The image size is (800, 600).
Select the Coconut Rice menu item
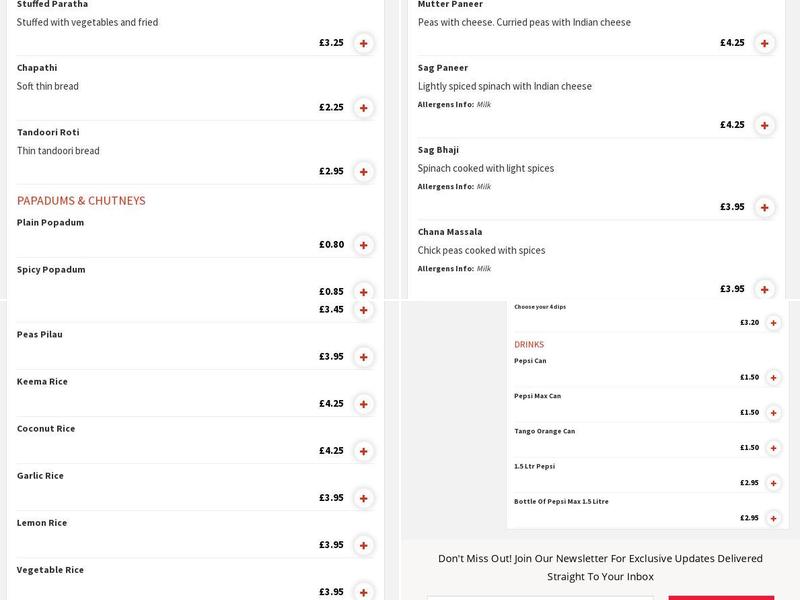[x=45, y=427]
